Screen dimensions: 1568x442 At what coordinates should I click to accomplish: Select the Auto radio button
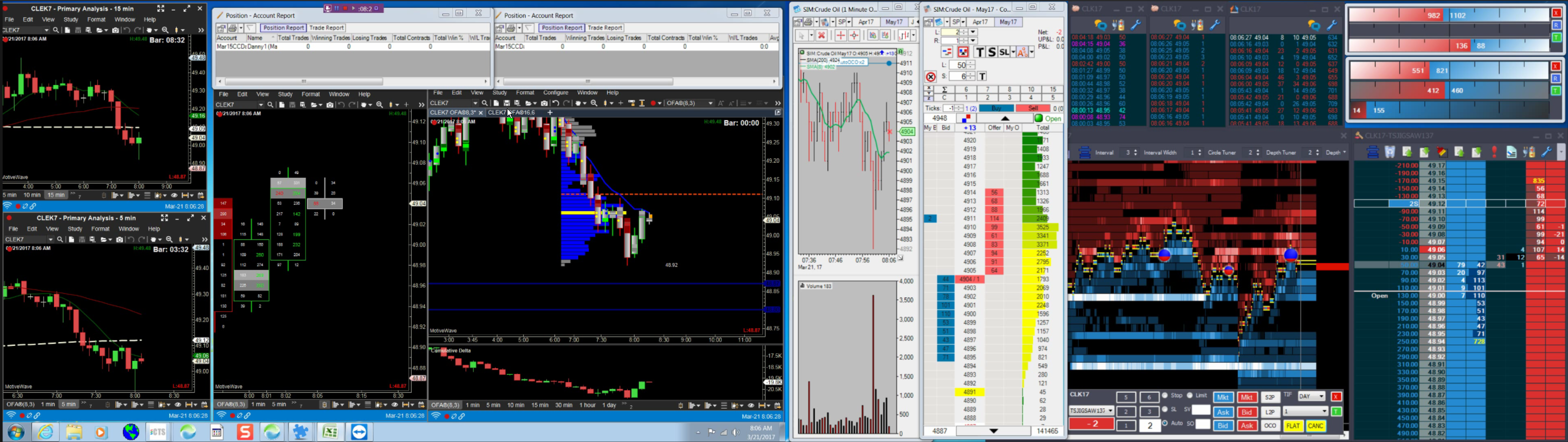[1165, 423]
